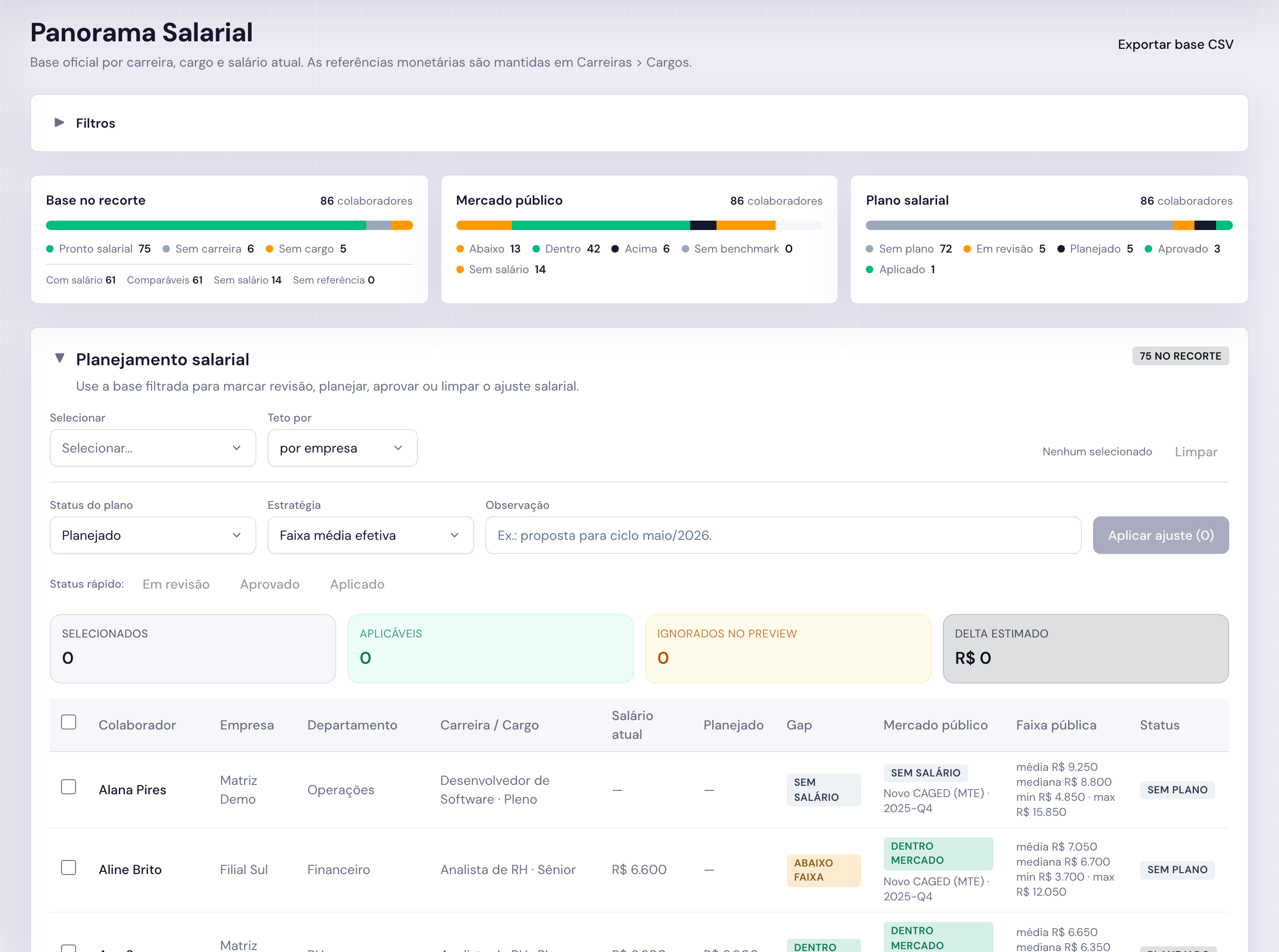Image resolution: width=1279 pixels, height=952 pixels.
Task: Set quick status Aprovado
Action: point(270,584)
